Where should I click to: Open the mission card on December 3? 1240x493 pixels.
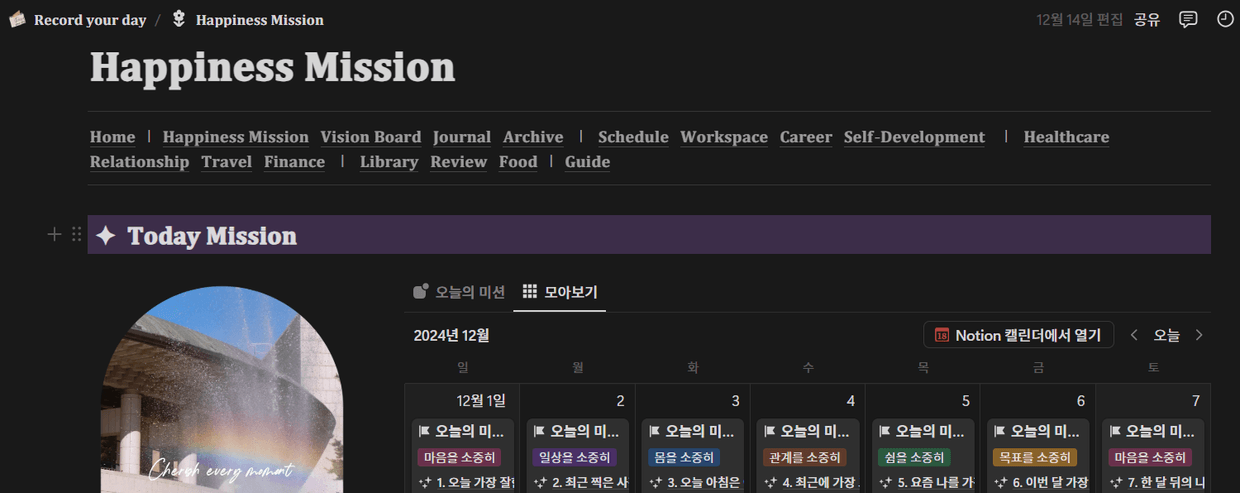click(692, 432)
